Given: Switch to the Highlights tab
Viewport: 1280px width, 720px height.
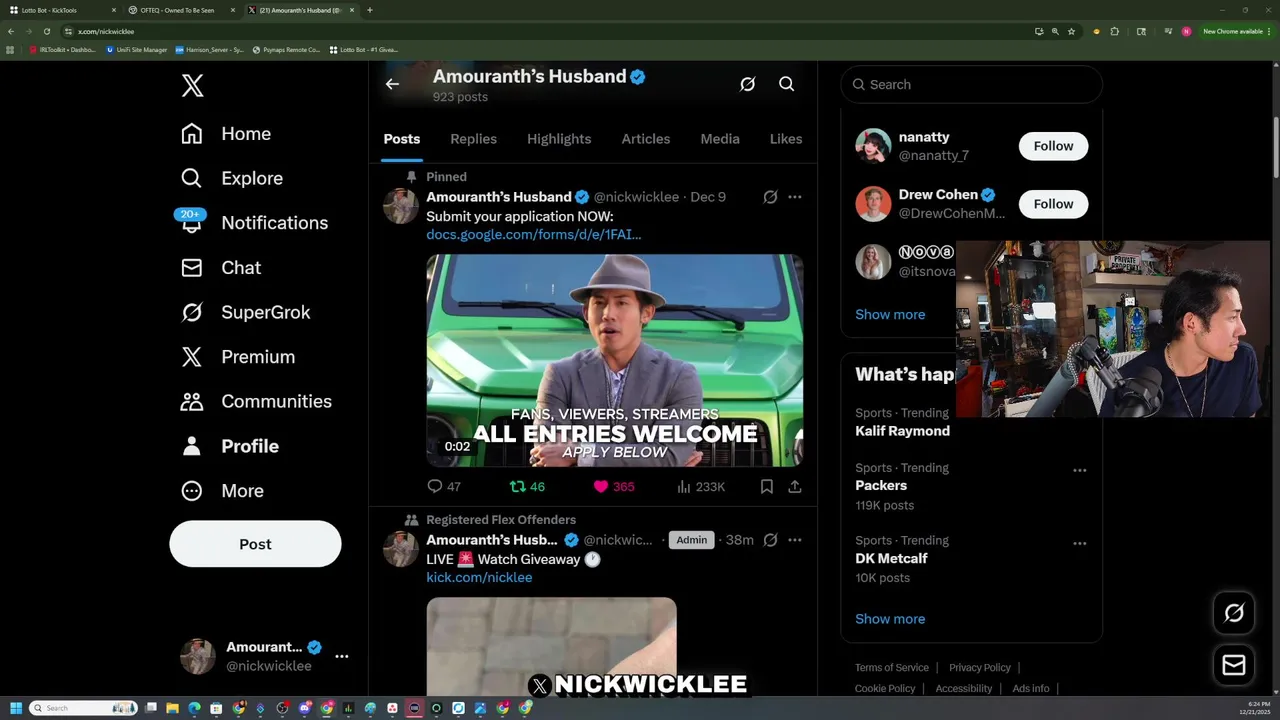Looking at the screenshot, I should 559,139.
